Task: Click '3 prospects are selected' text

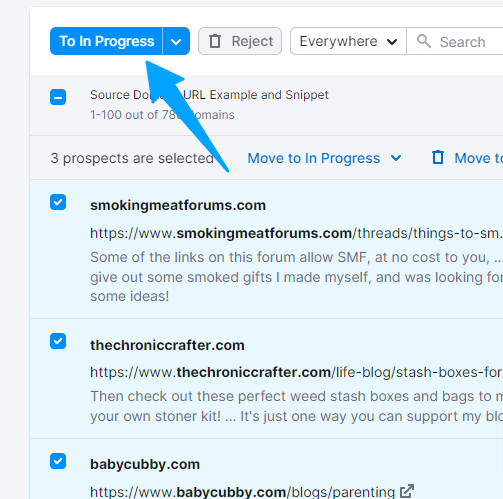Action: (x=132, y=158)
